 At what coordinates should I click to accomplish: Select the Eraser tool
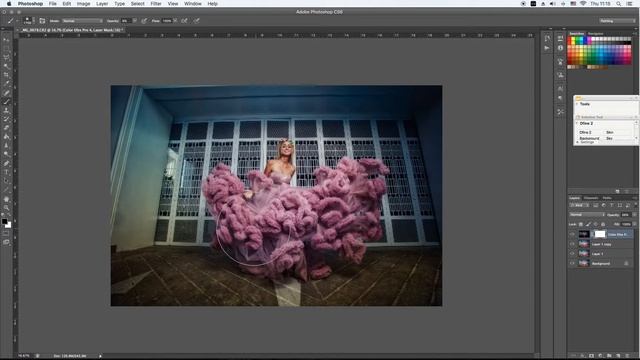(6, 128)
